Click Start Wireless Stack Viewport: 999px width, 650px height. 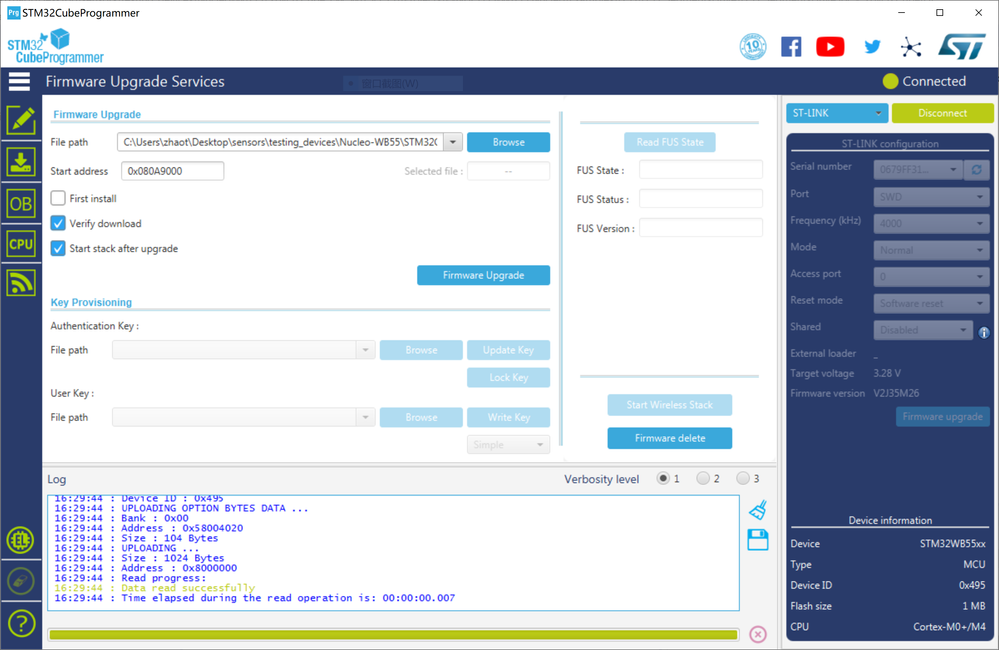[x=670, y=405]
